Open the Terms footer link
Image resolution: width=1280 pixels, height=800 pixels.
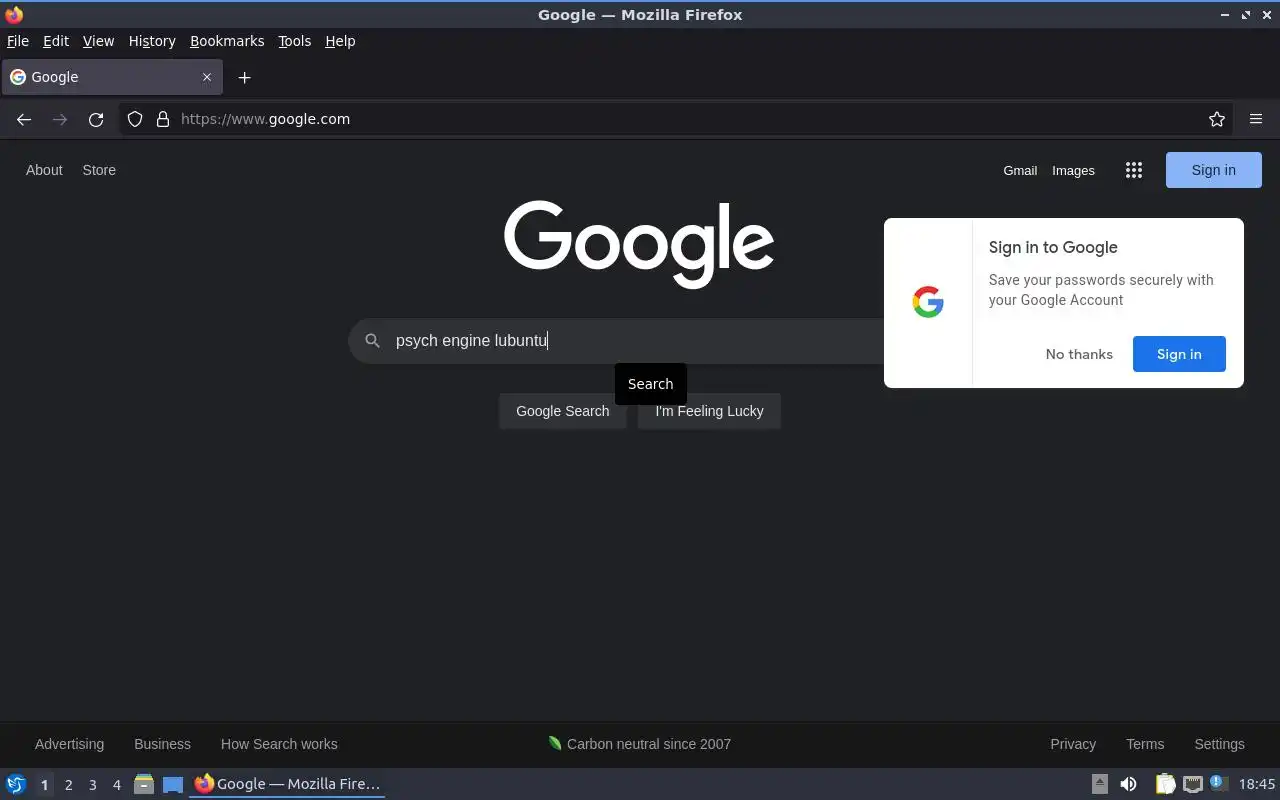1145,744
